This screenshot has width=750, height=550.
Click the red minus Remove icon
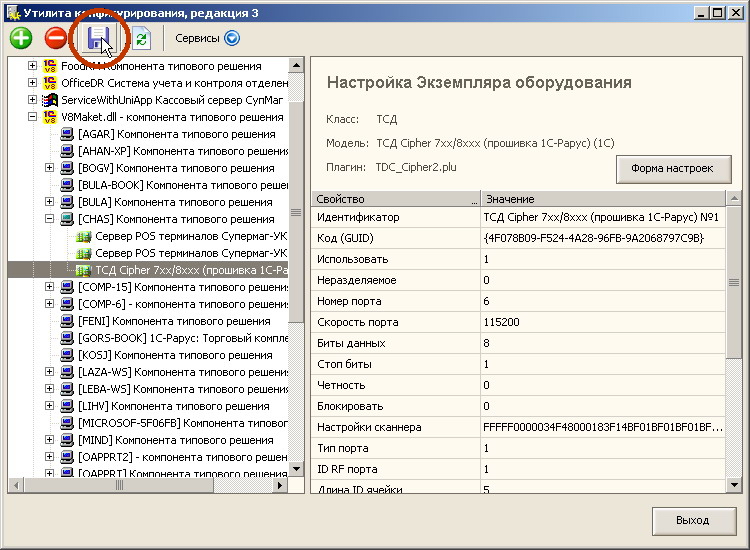click(x=56, y=39)
